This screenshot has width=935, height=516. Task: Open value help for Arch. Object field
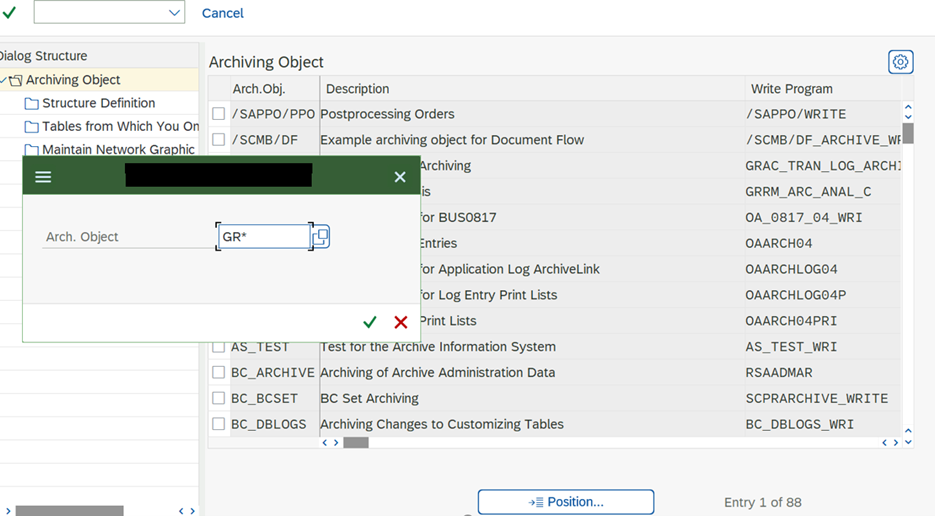pyautogui.click(x=321, y=236)
